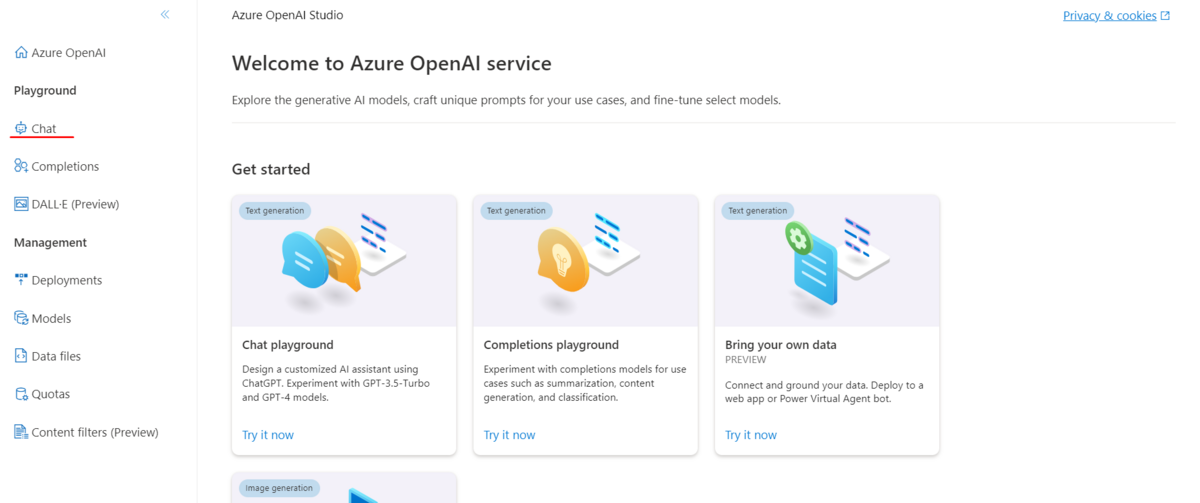Click the Azure OpenAI Studio header title
Image resolution: width=1200 pixels, height=503 pixels.
click(x=287, y=15)
